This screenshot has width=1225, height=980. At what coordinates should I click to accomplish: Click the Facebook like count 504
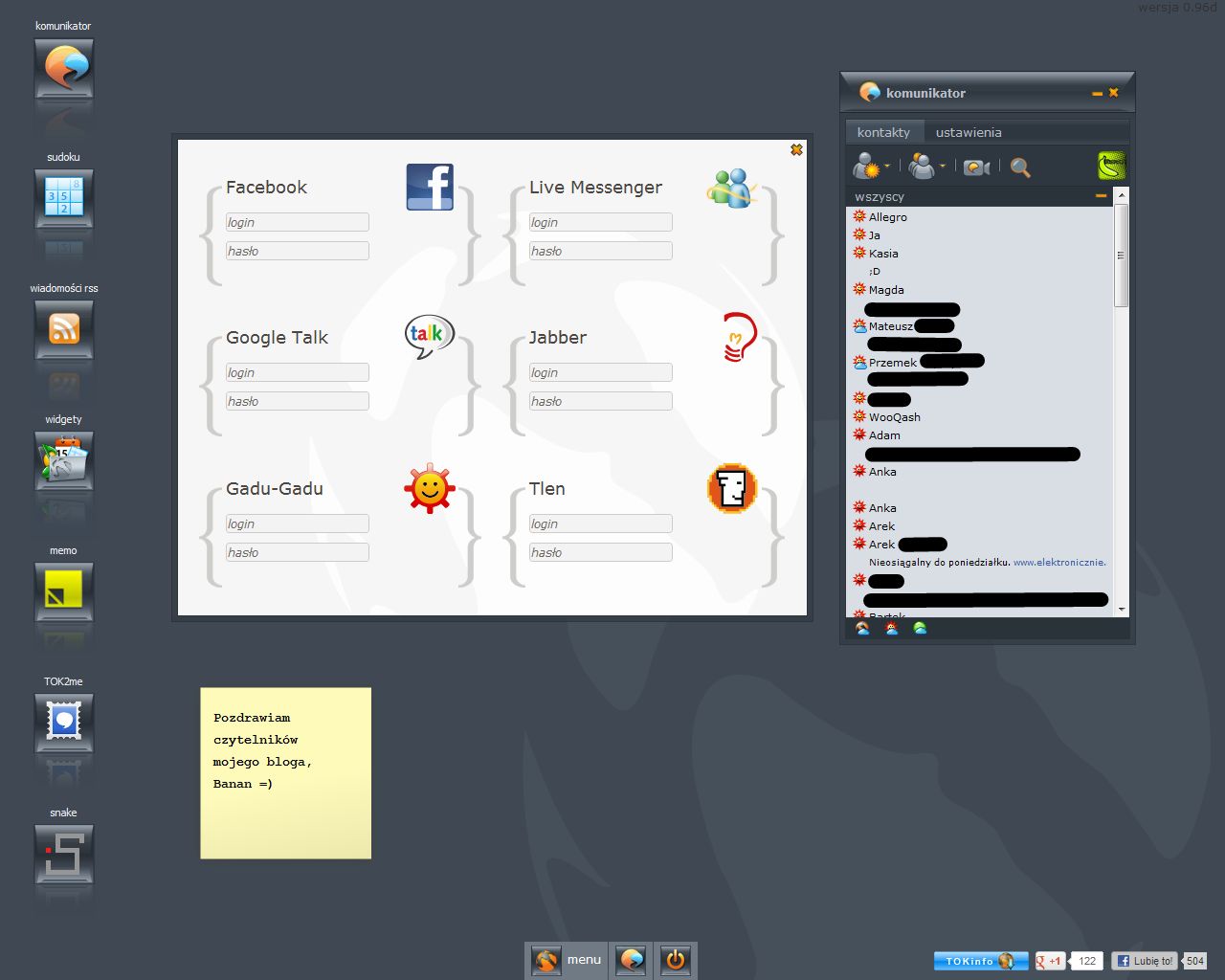1194,961
